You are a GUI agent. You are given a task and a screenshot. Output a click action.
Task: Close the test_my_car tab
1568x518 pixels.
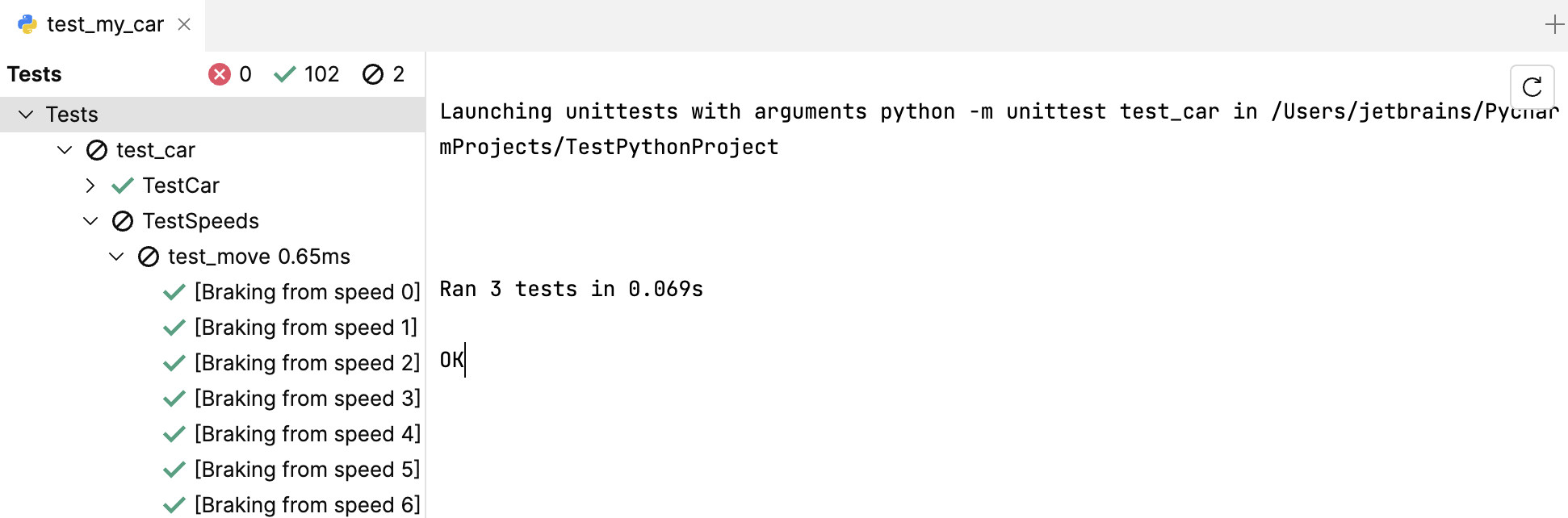pos(183,24)
